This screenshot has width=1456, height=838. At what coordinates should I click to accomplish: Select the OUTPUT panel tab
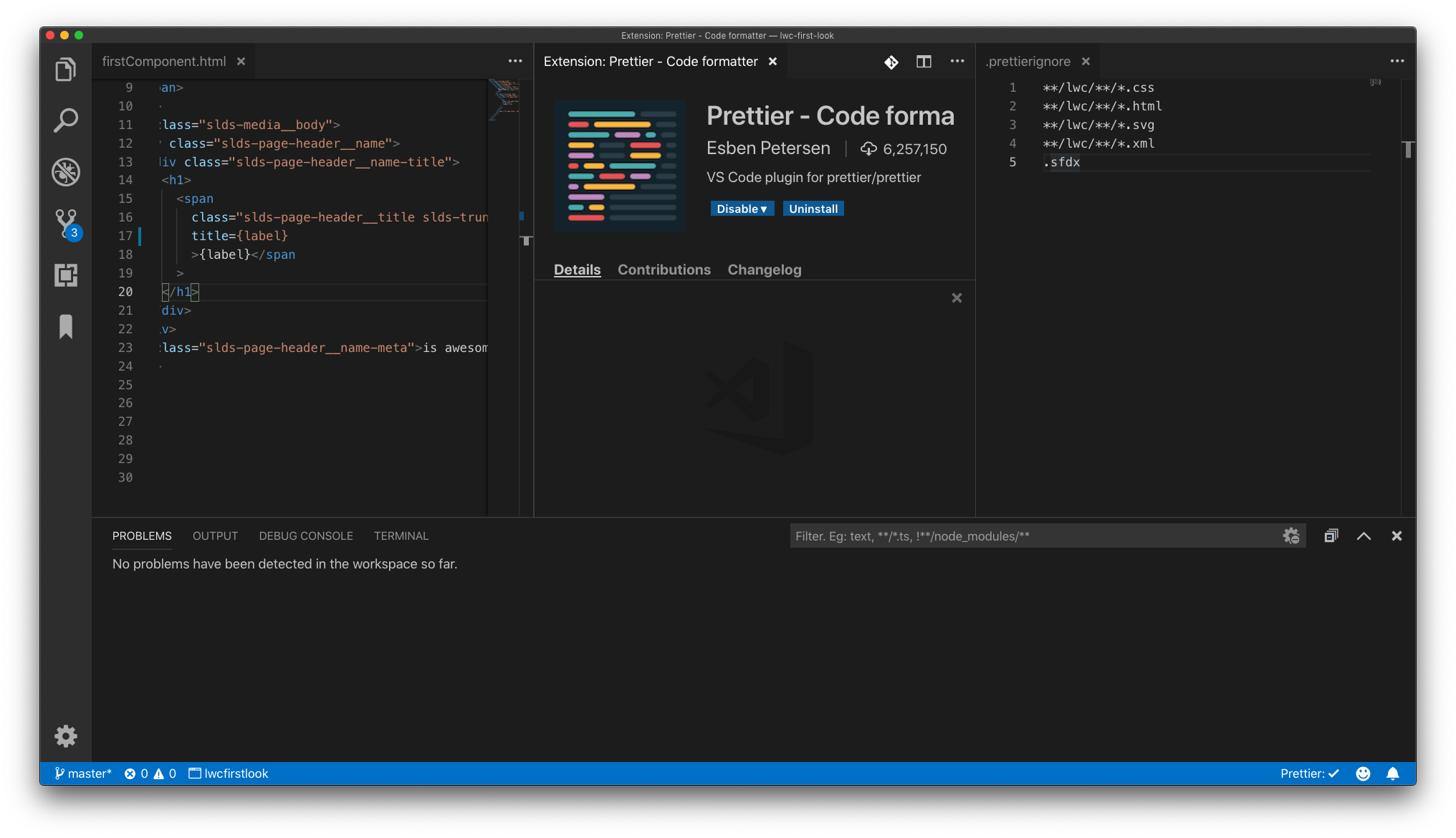pyautogui.click(x=215, y=536)
